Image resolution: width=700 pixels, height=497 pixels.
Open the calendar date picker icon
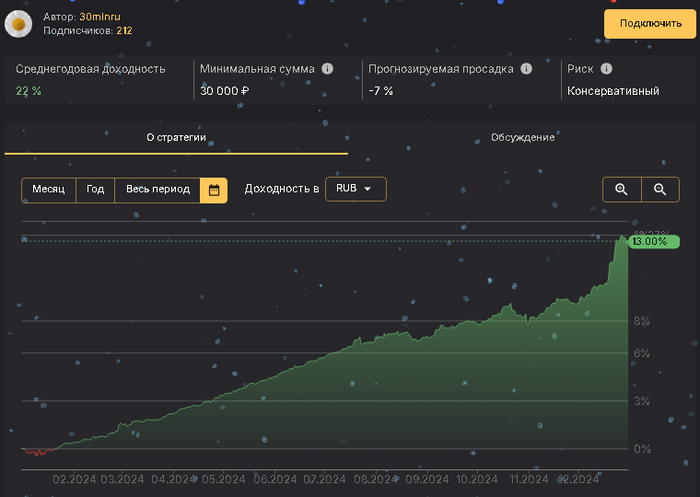[213, 189]
